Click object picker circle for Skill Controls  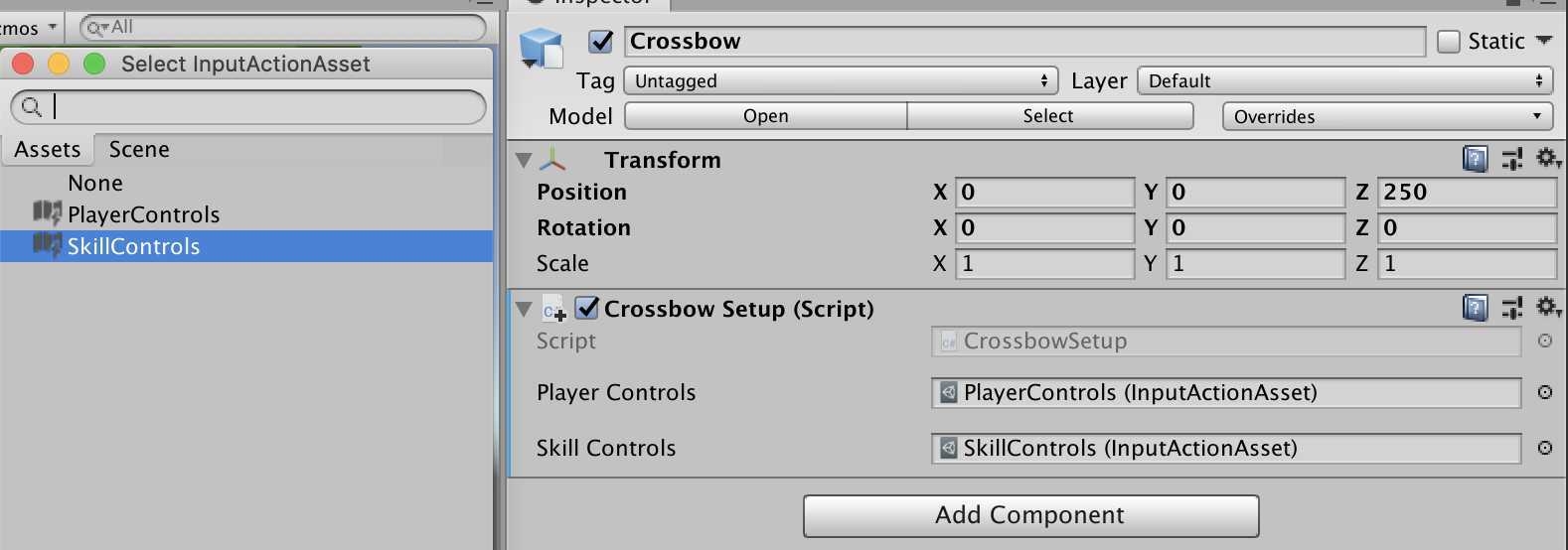1545,448
